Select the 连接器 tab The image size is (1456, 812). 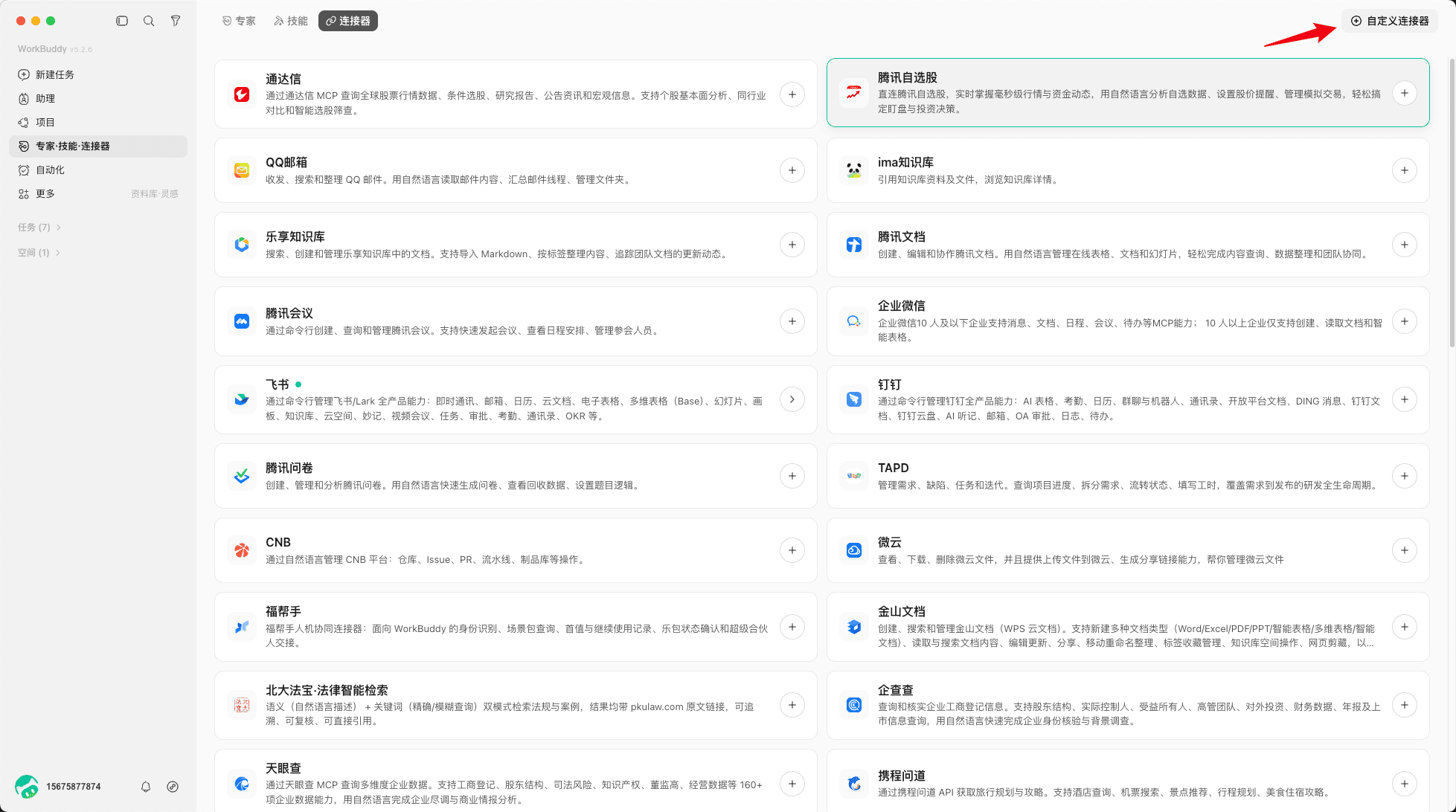[x=348, y=21]
